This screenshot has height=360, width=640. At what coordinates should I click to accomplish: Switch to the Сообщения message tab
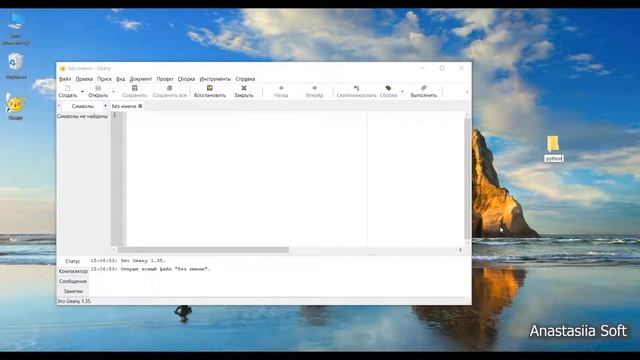pos(73,281)
